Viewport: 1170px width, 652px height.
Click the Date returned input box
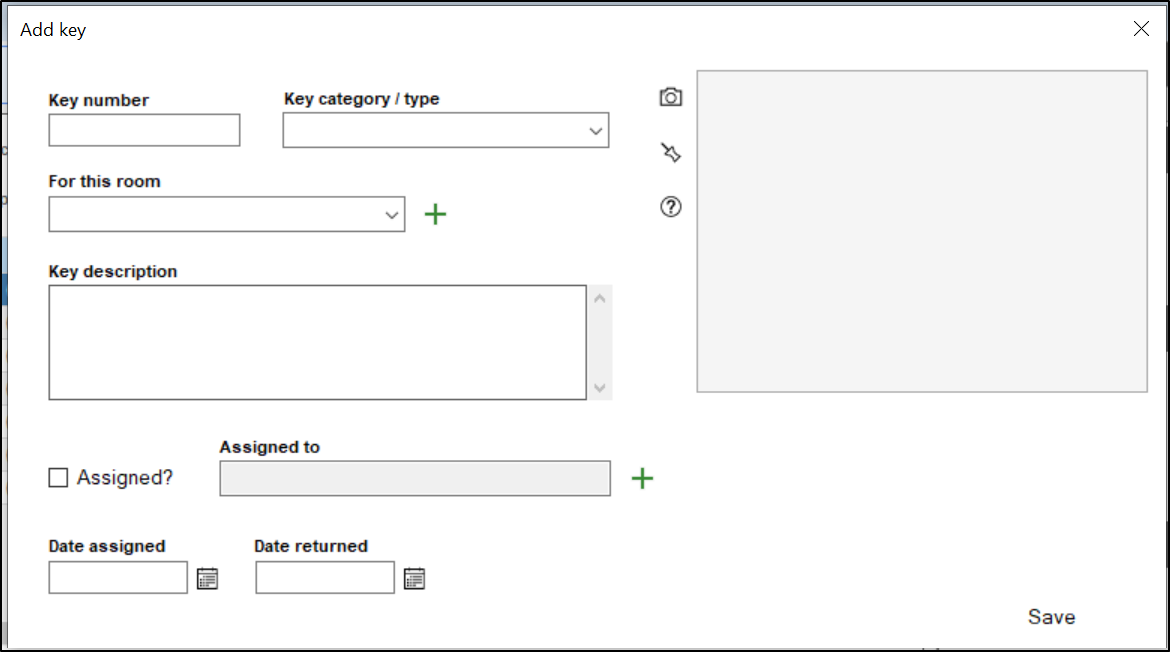click(x=325, y=577)
